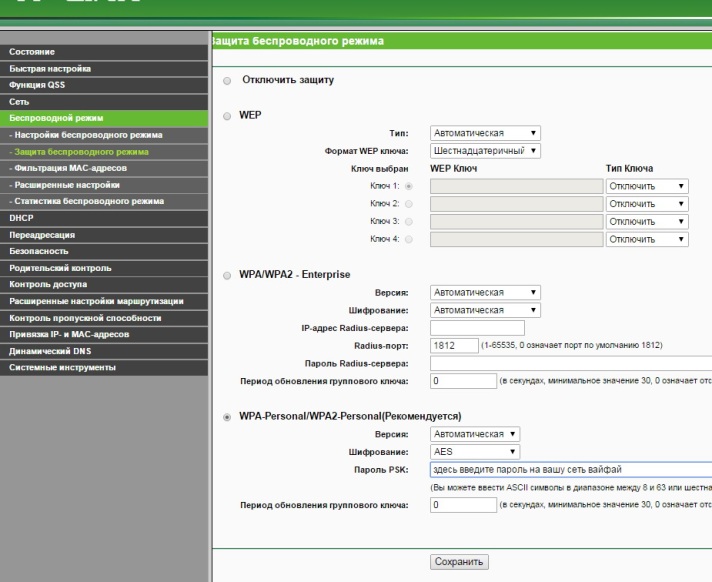Open 'Родительский контроль' in the sidebar
This screenshot has height=582, width=712.
(x=105, y=268)
